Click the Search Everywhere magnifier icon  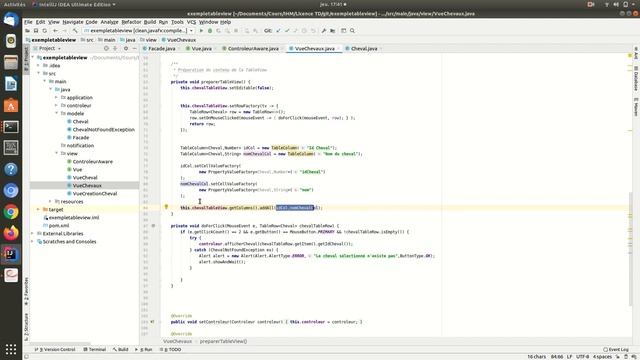click(x=352, y=31)
